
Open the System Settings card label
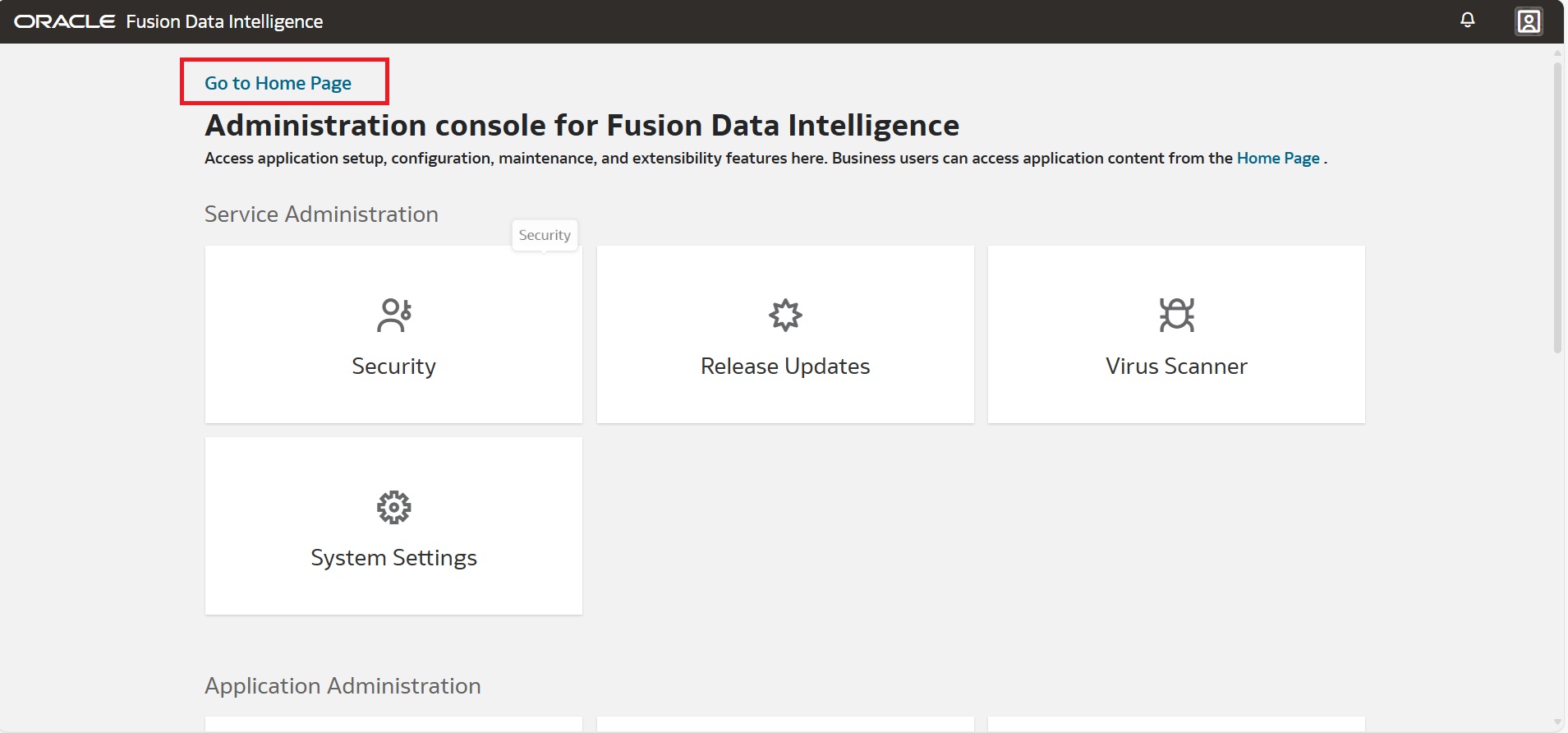coord(393,558)
